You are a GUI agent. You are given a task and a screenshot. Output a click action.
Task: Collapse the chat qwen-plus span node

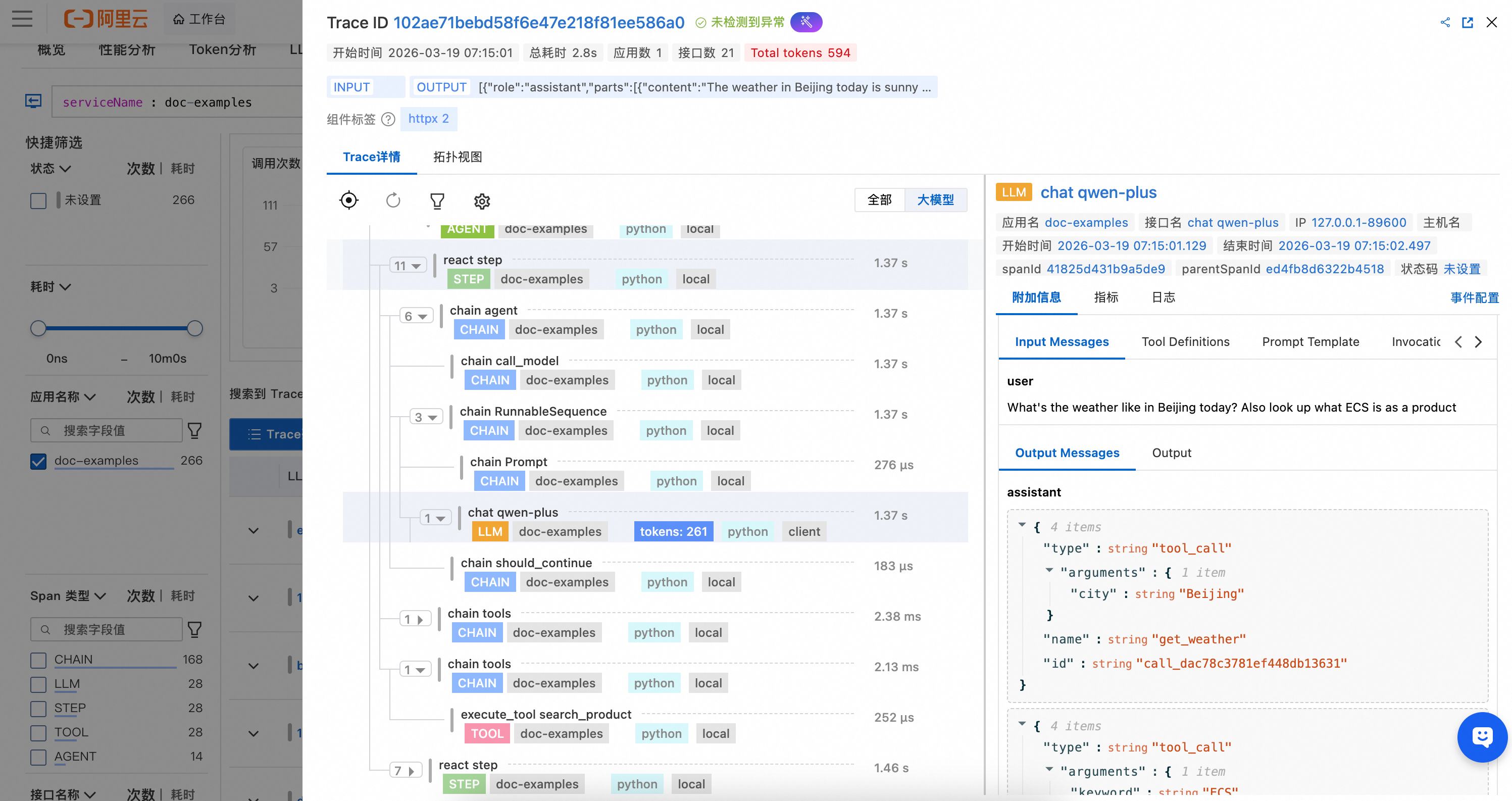(435, 518)
